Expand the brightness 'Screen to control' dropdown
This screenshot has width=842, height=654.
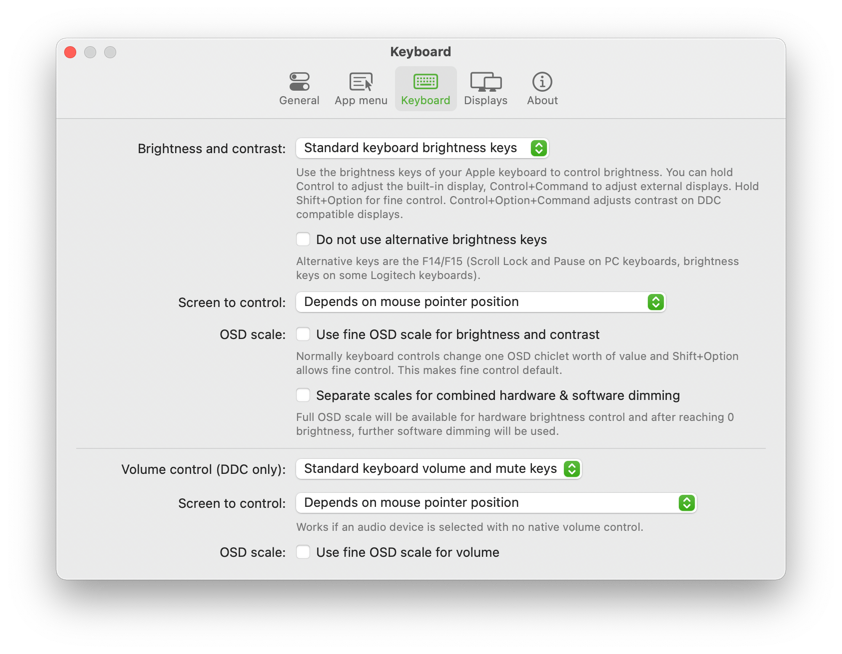tap(480, 302)
